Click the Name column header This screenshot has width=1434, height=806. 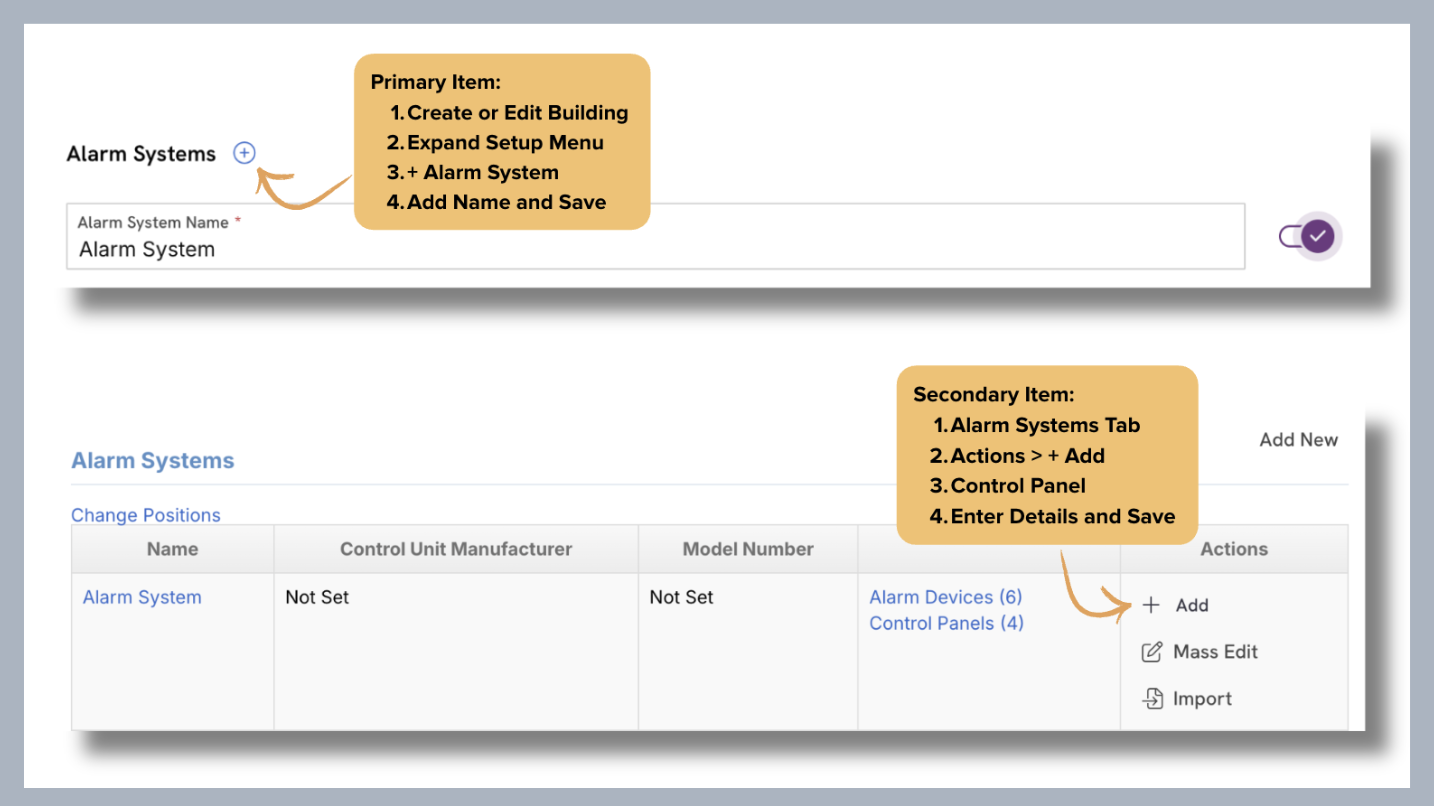click(x=172, y=549)
